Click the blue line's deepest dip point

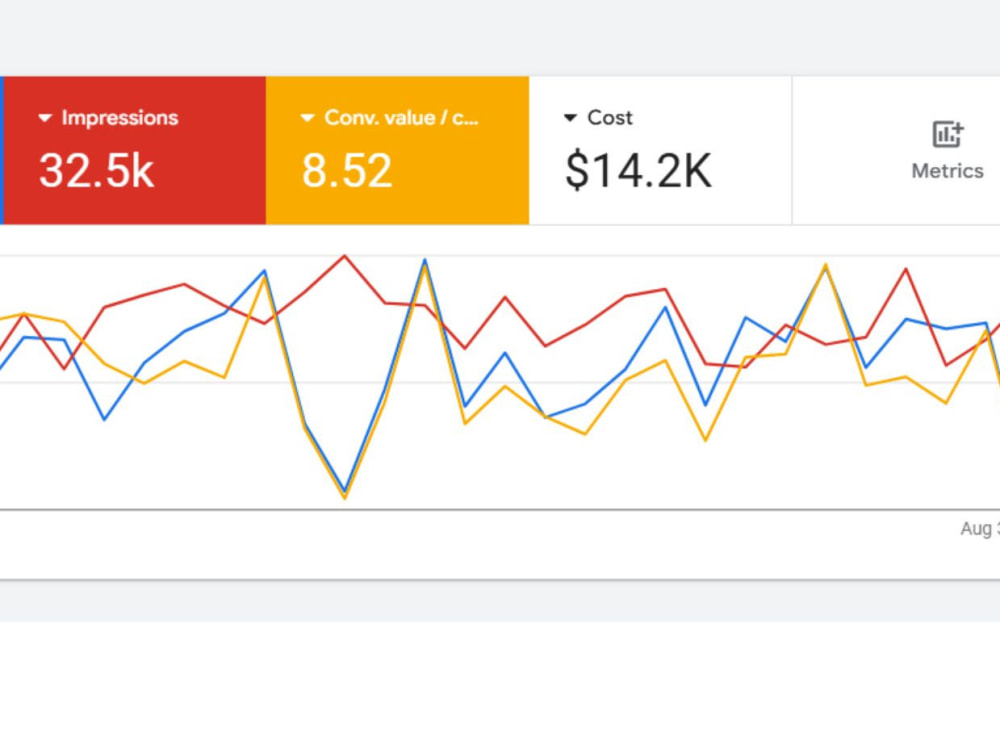(x=345, y=490)
